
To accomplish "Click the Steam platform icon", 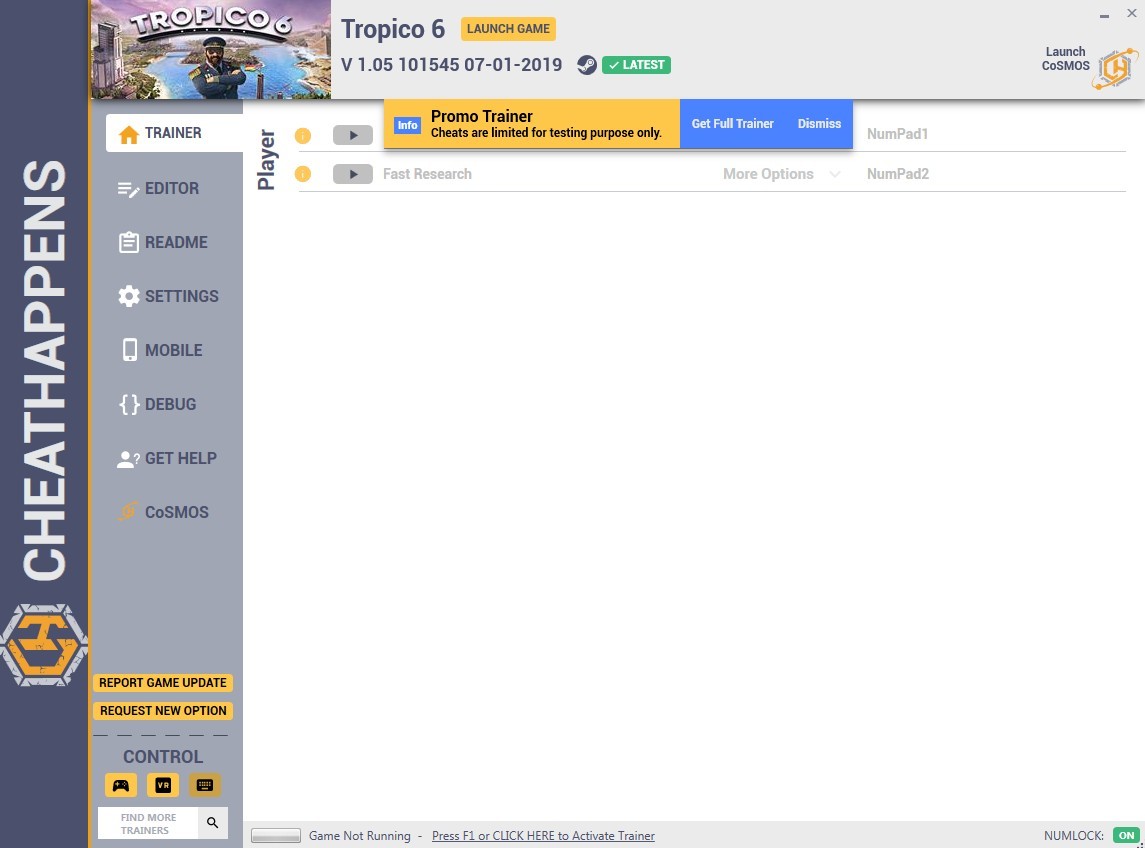I will [586, 65].
